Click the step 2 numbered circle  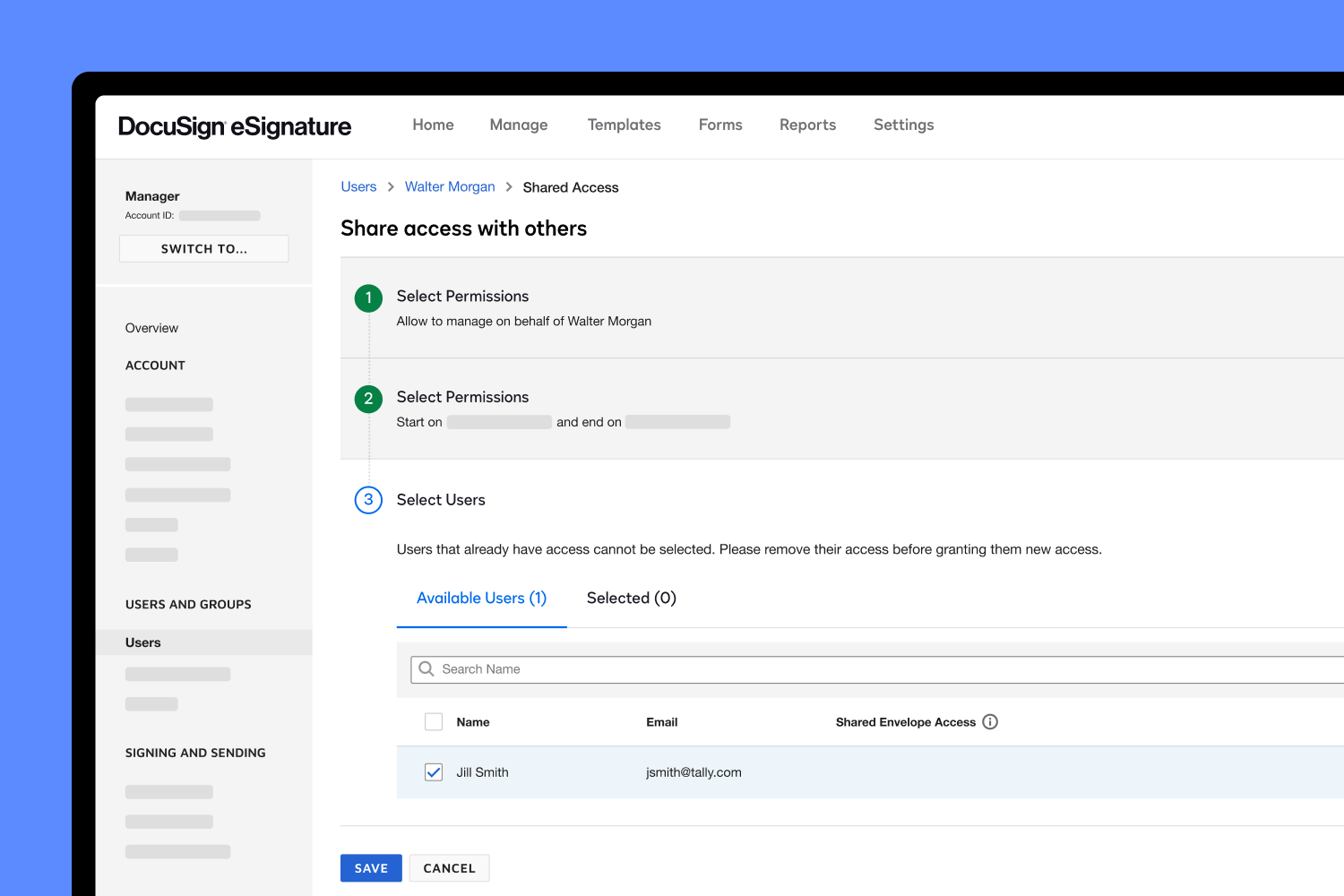coord(368,399)
